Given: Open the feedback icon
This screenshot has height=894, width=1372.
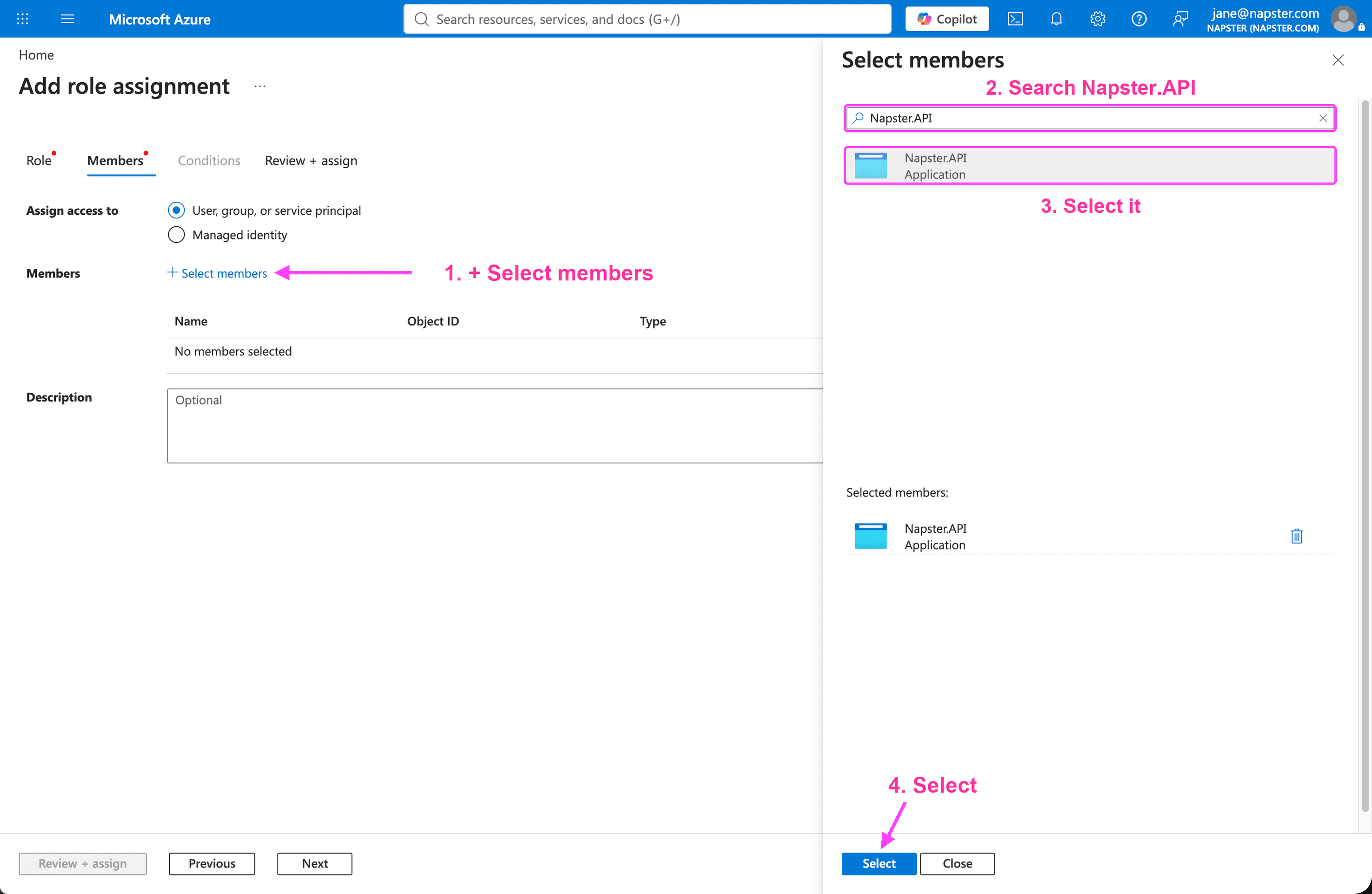Looking at the screenshot, I should (x=1180, y=19).
